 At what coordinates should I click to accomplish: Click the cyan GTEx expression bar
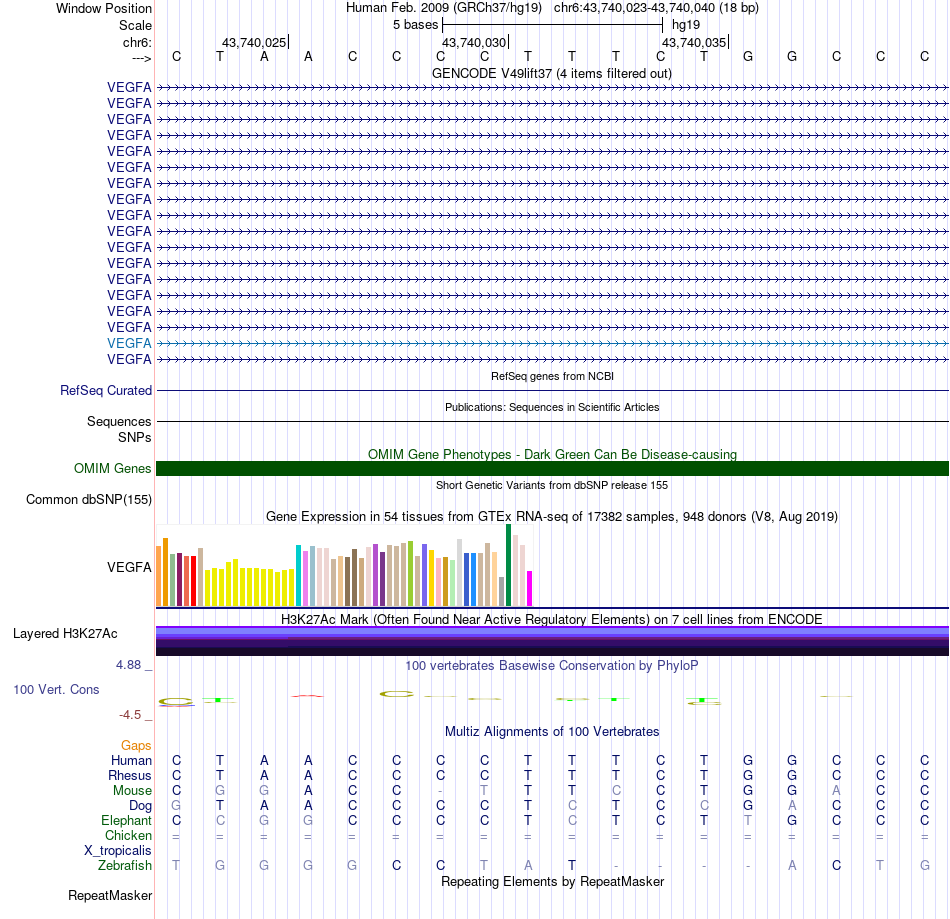tap(298, 576)
